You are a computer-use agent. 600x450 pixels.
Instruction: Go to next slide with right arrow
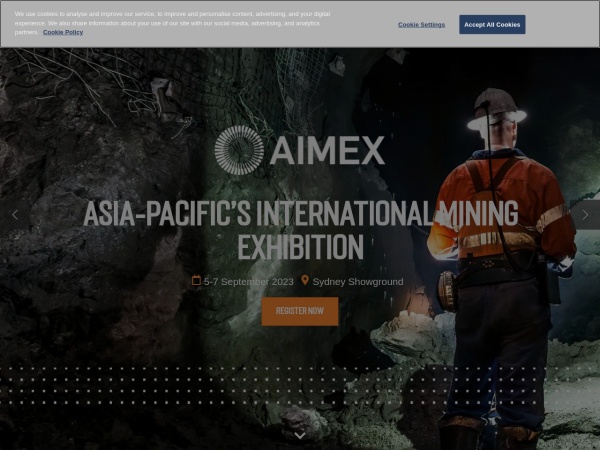point(585,215)
